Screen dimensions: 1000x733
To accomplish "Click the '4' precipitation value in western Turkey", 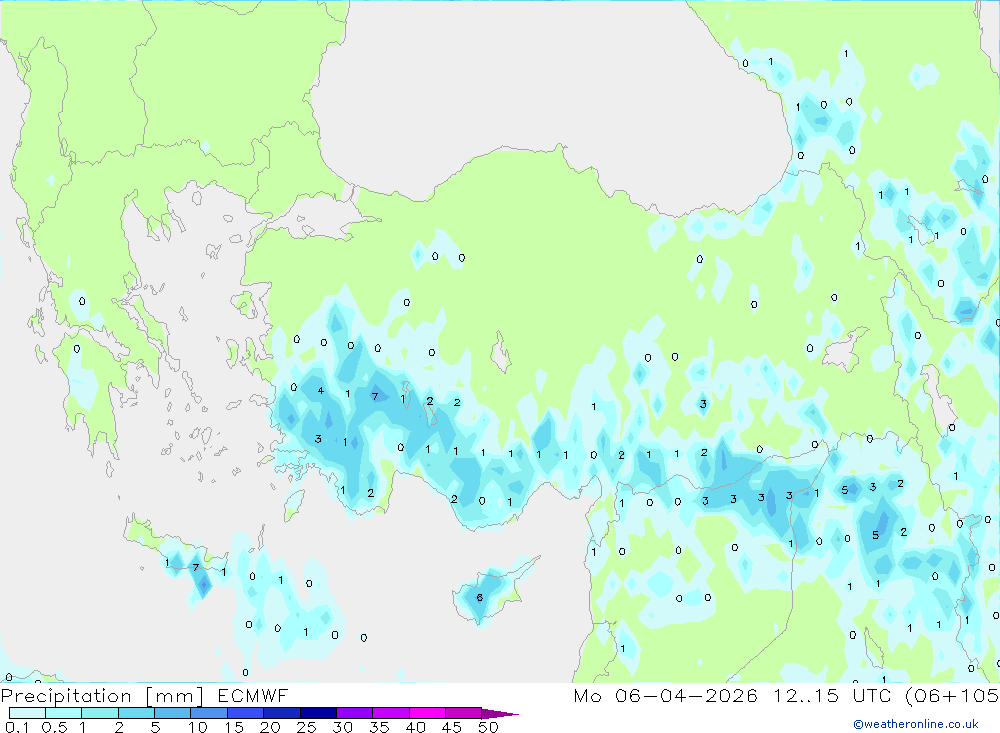I will [321, 390].
